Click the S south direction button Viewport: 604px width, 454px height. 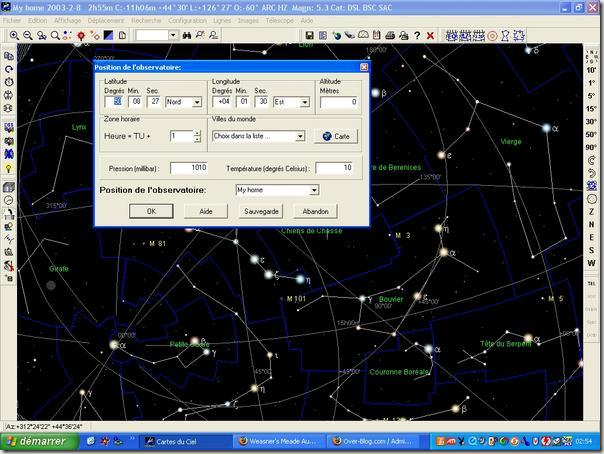click(x=591, y=250)
